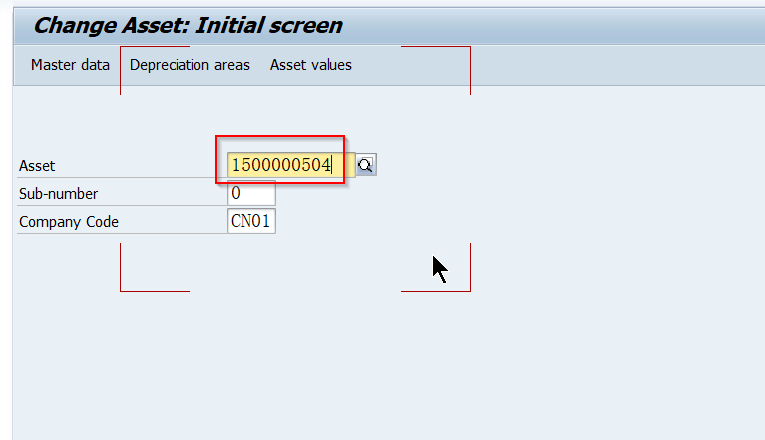This screenshot has height=440, width=765.
Task: Click the CN01 company code value
Action: (250, 221)
